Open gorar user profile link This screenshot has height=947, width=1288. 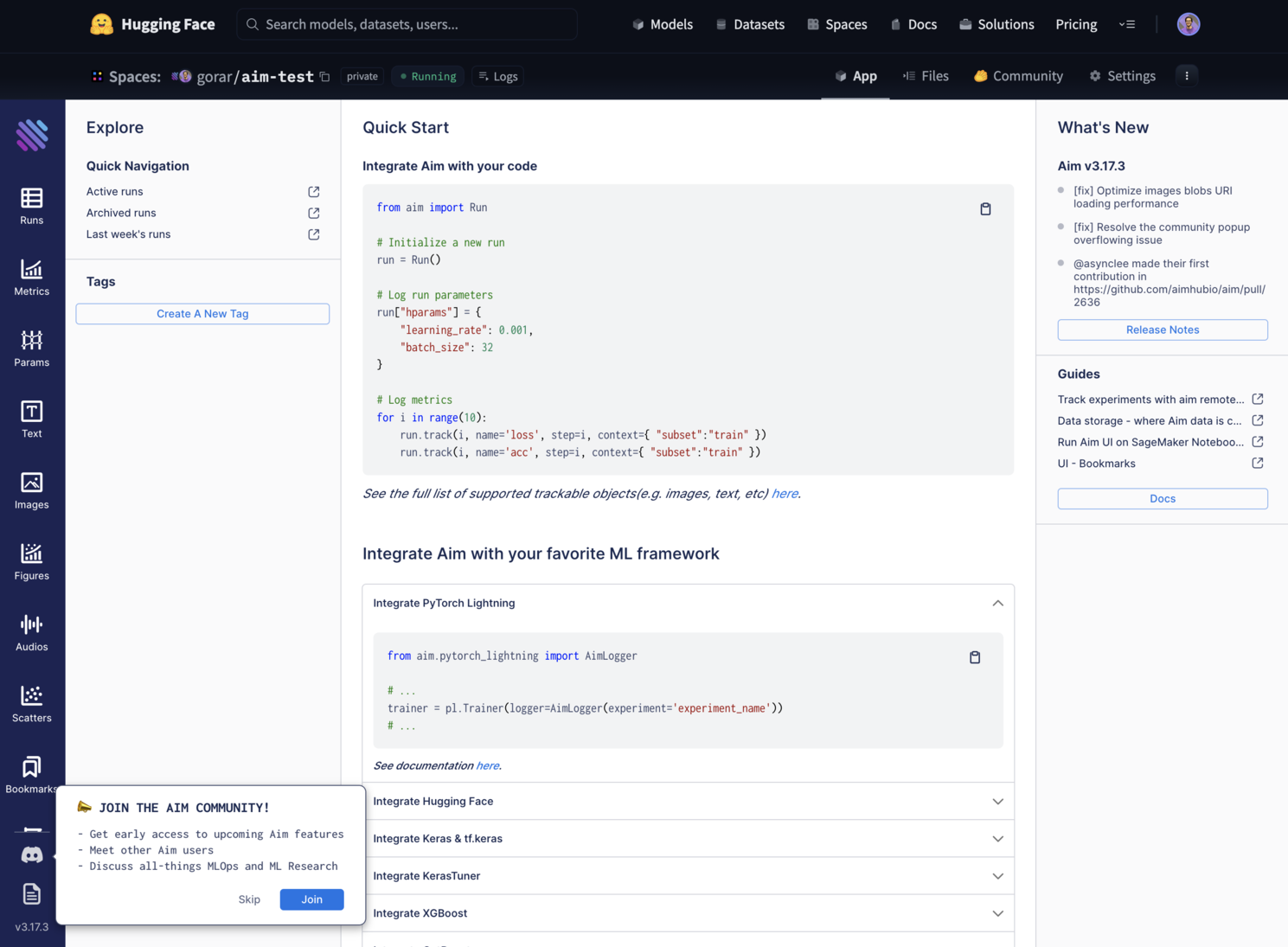pos(214,76)
